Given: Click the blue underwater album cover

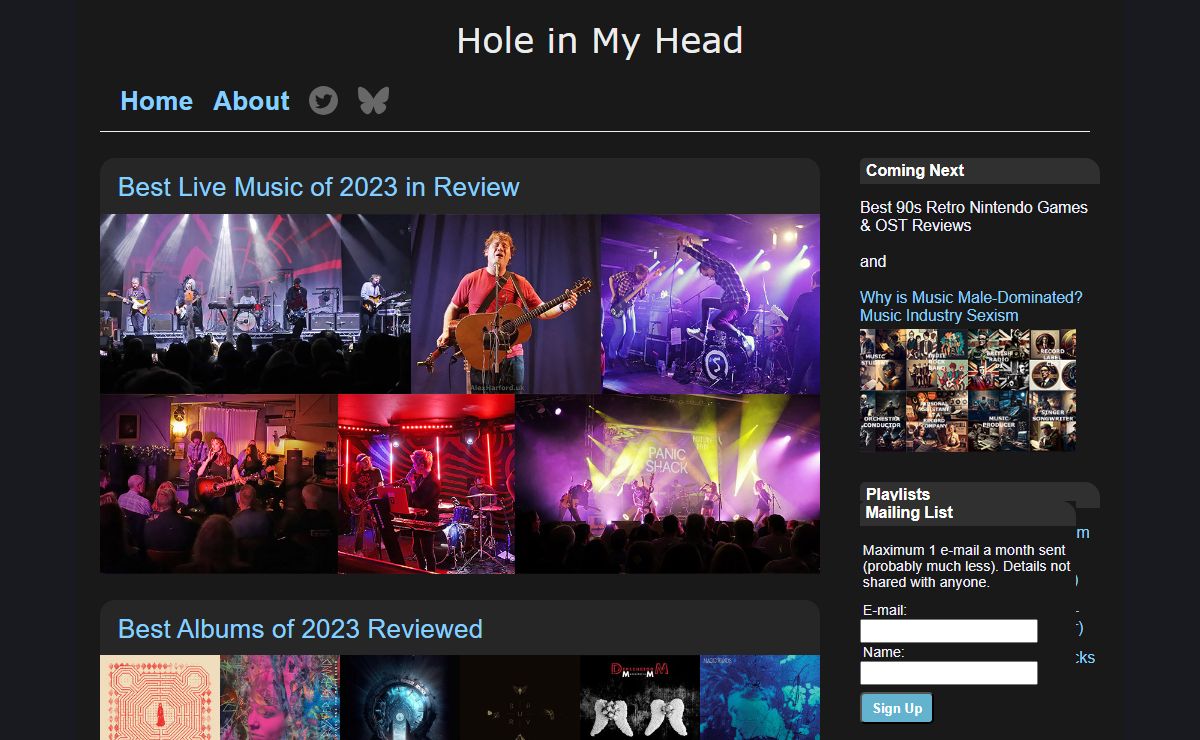Looking at the screenshot, I should coord(760,697).
